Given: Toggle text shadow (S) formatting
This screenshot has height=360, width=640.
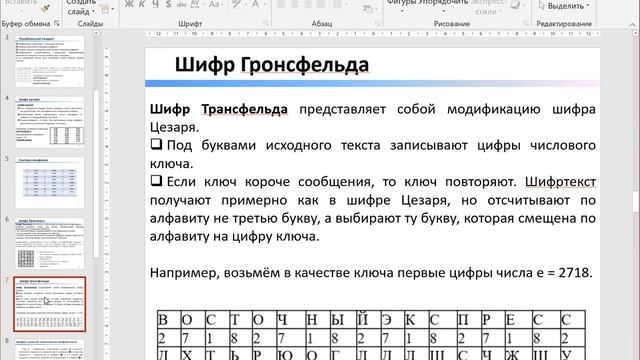Looking at the screenshot, I should click(x=168, y=4).
